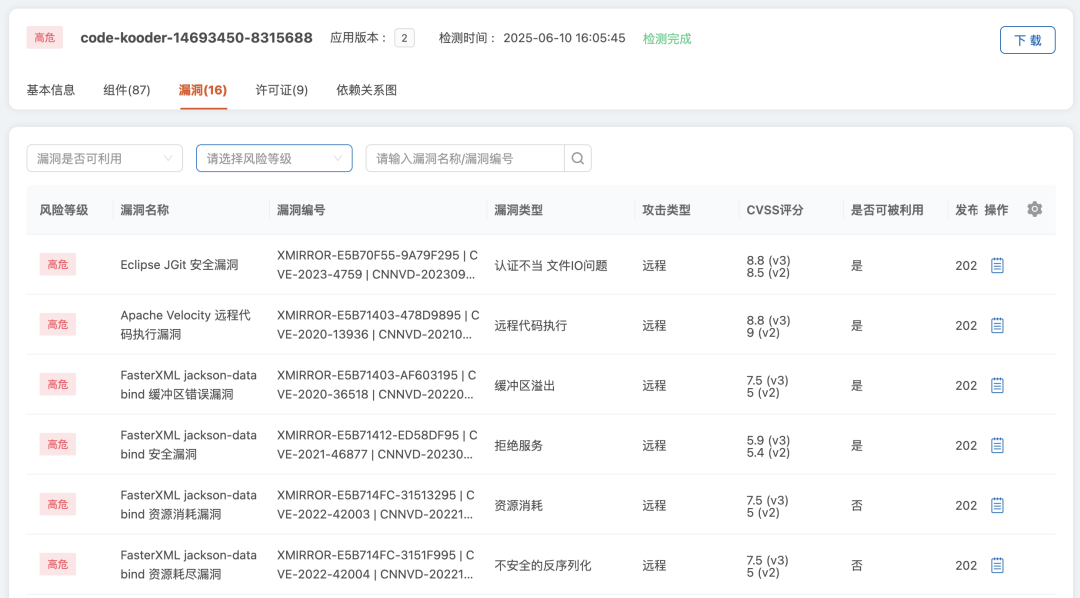Select the Apache Velocity 远程代码执行漏洞 name
1080x598 pixels.
(x=185, y=325)
